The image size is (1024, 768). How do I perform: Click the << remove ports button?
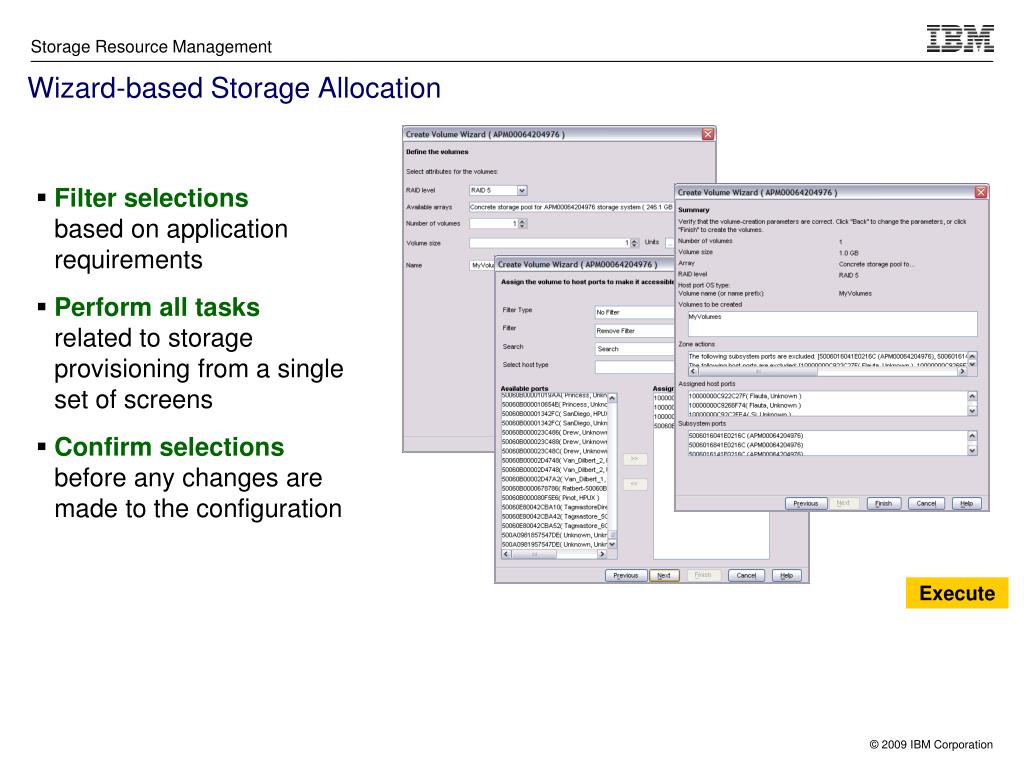point(634,484)
